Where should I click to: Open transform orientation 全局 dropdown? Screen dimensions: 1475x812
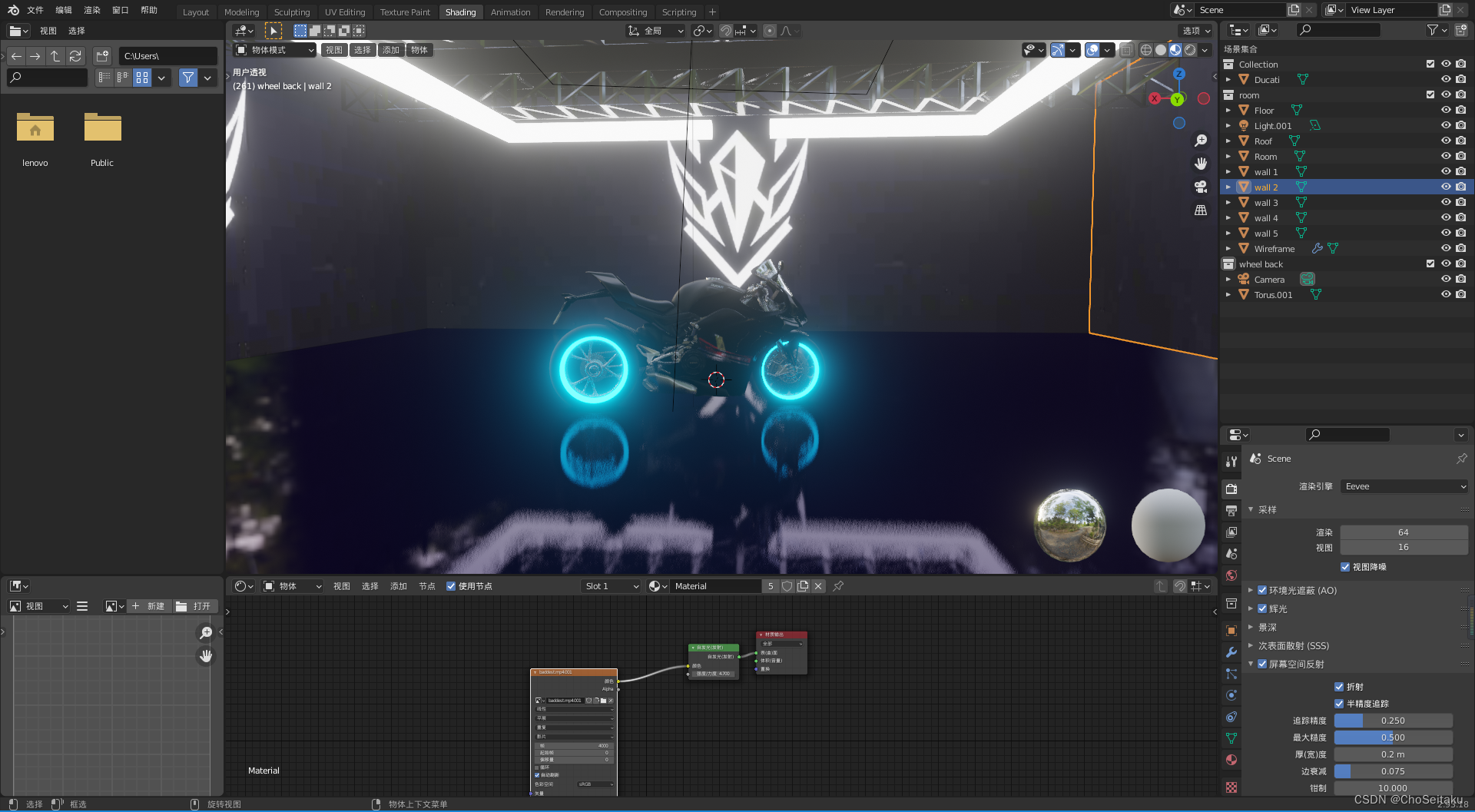click(x=655, y=31)
